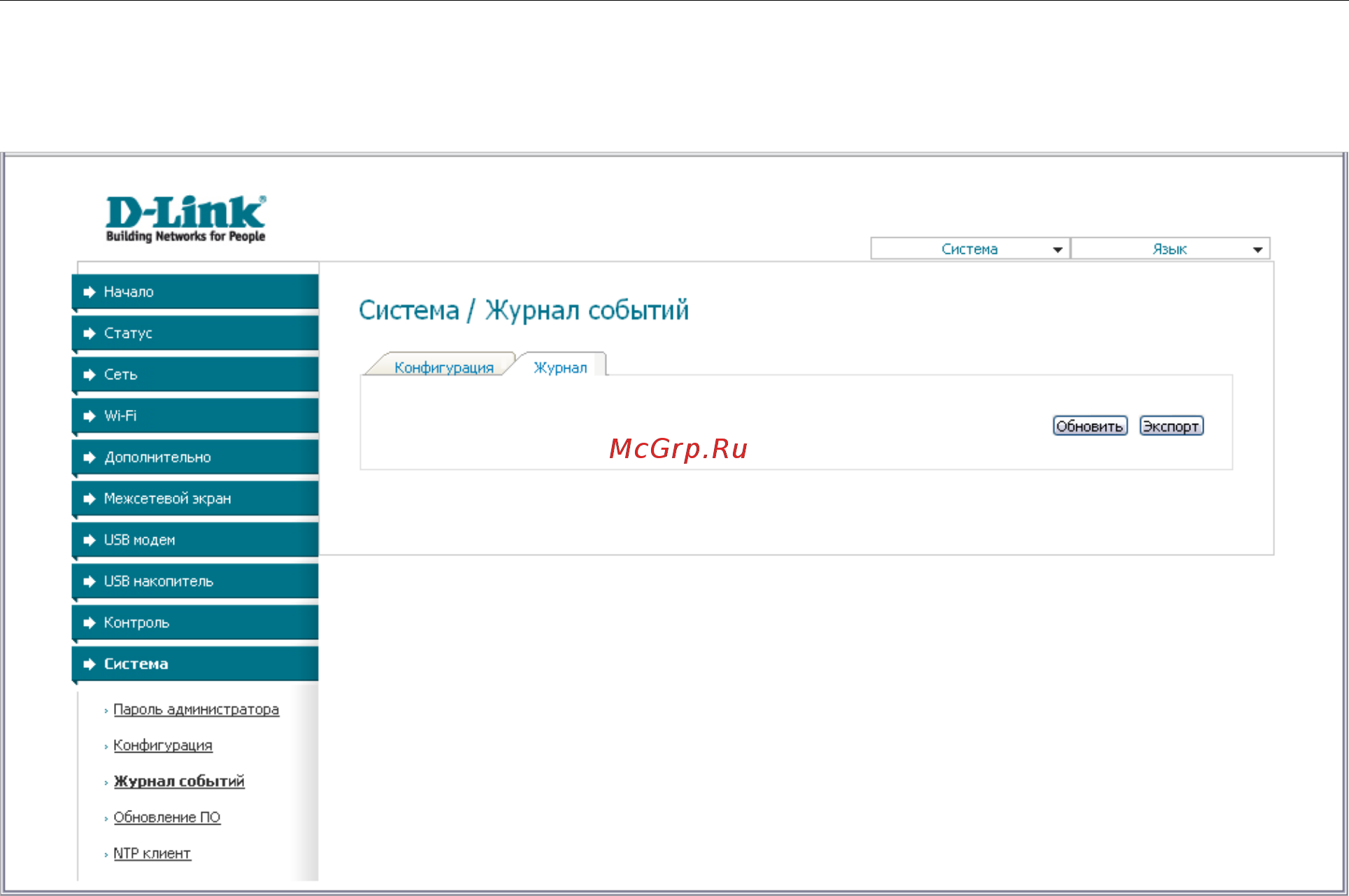This screenshot has width=1349, height=896.
Task: Click the arrow icon beside USB модем
Action: [x=89, y=540]
